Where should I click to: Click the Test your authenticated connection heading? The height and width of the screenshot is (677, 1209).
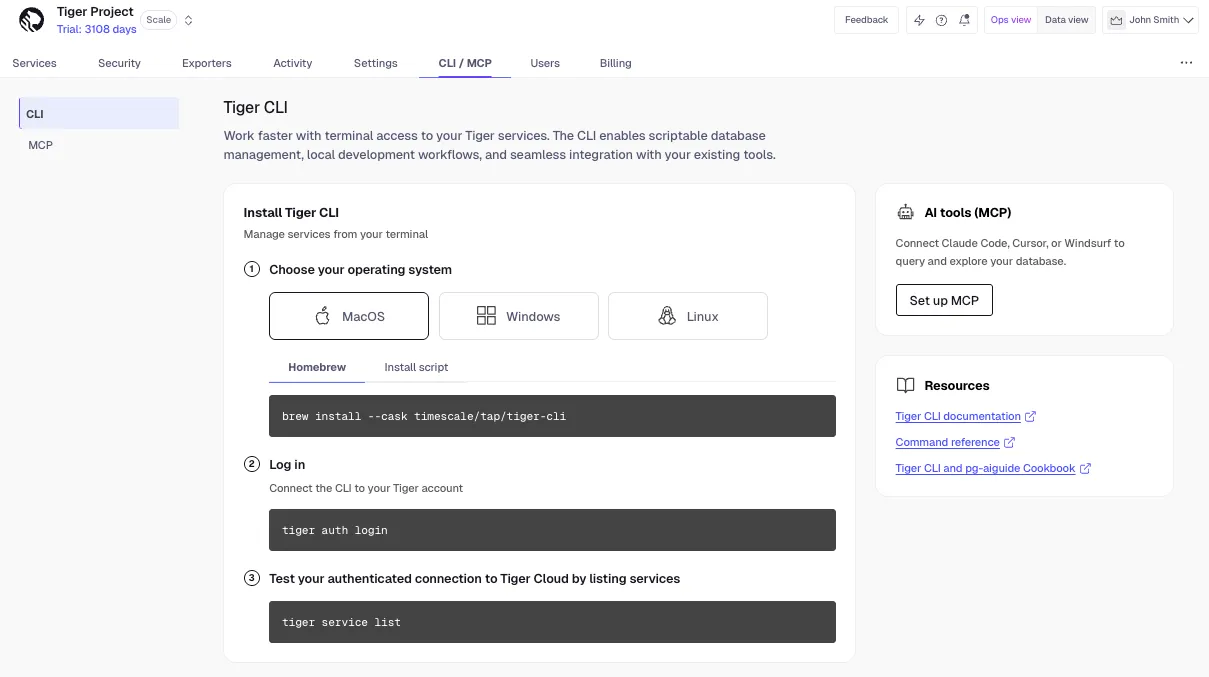point(474,578)
